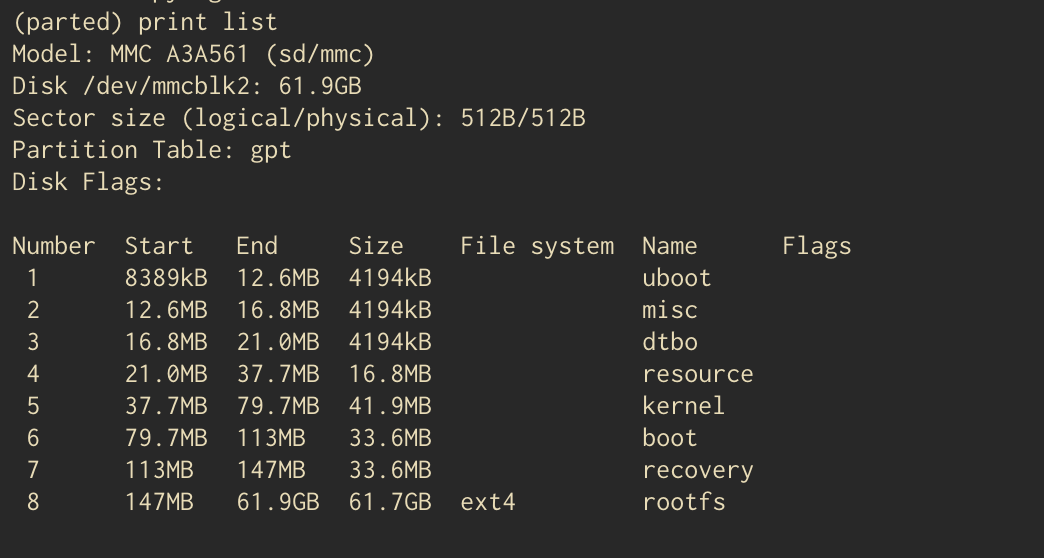Screen dimensions: 1044x558
Task: Click the 'Disk Flags:' line
Action: (x=88, y=182)
